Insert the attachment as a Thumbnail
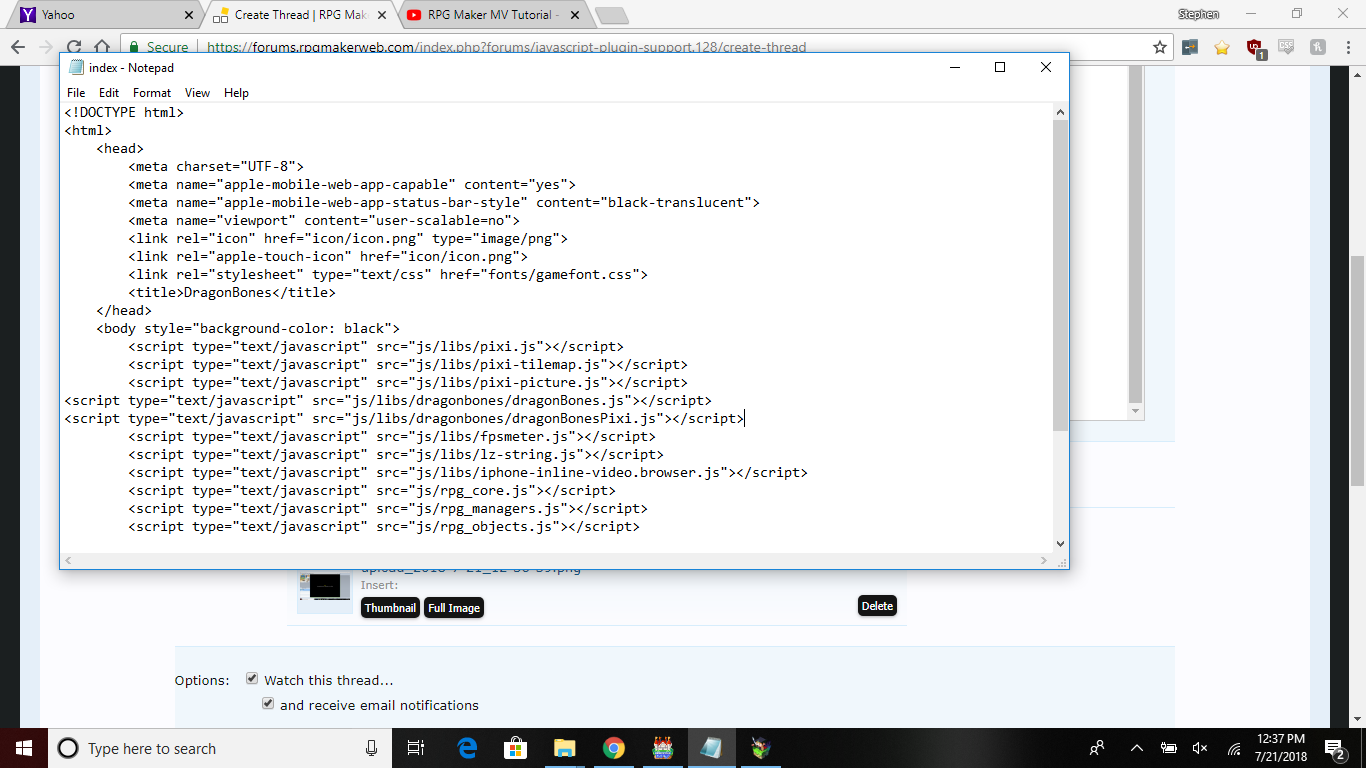The height and width of the screenshot is (768, 1366). 390,607
